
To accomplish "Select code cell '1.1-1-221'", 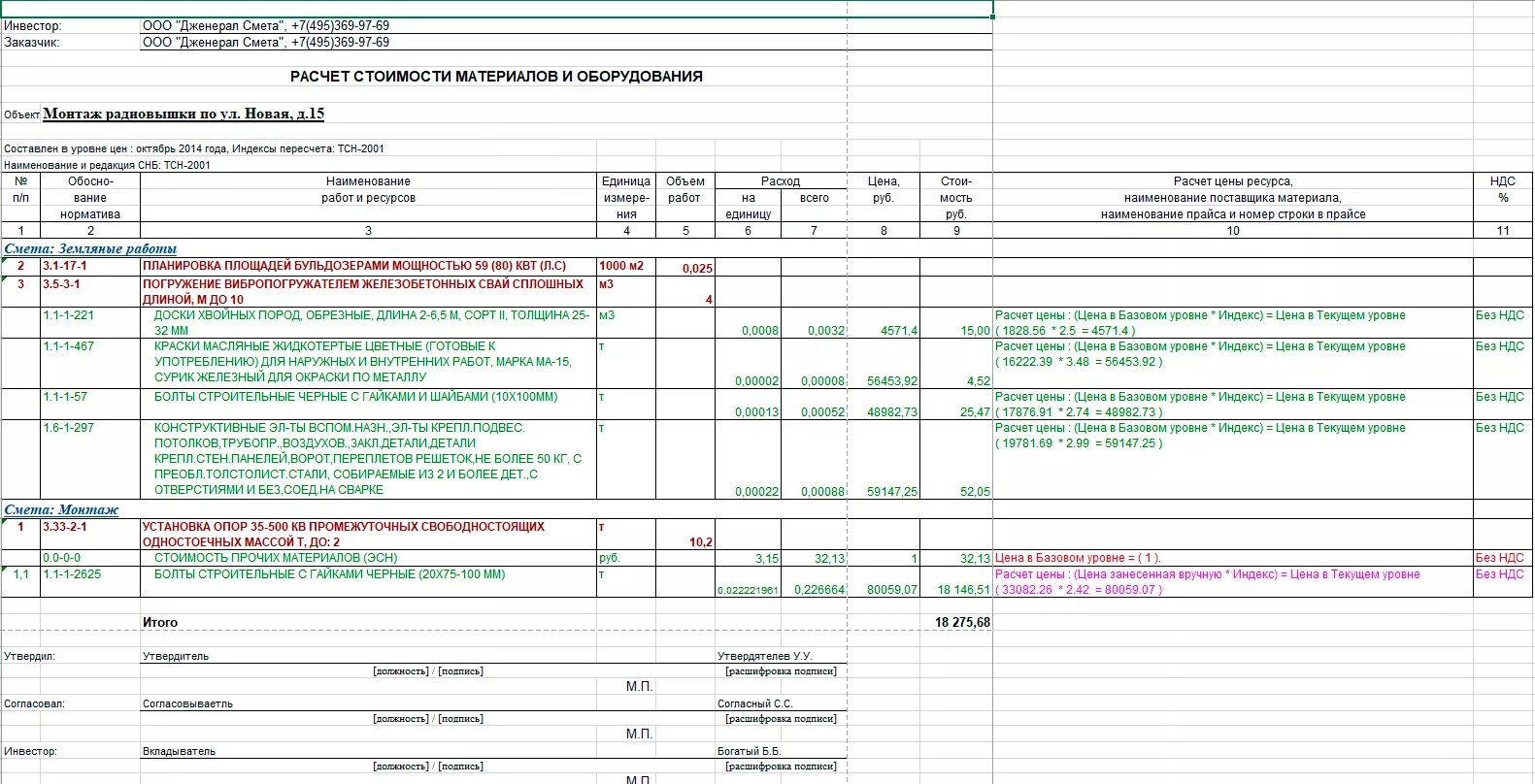I will [x=90, y=322].
